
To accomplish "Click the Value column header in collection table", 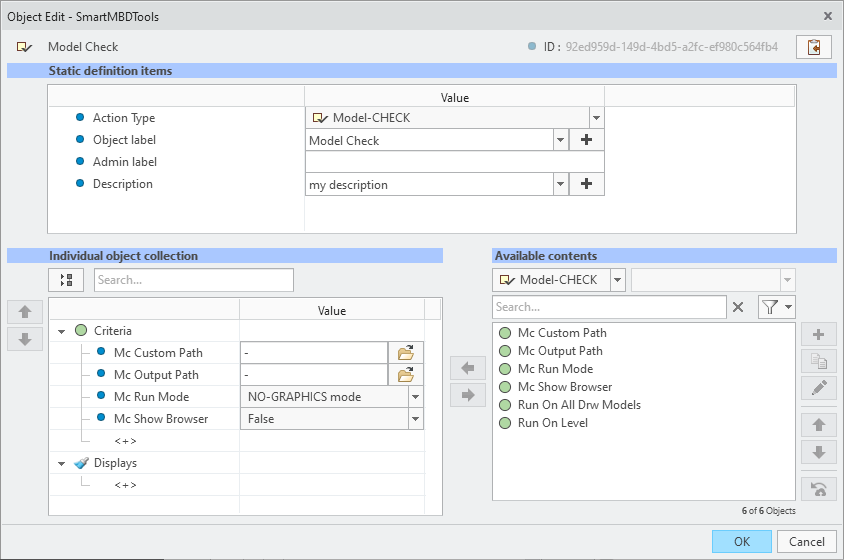I will coord(332,311).
